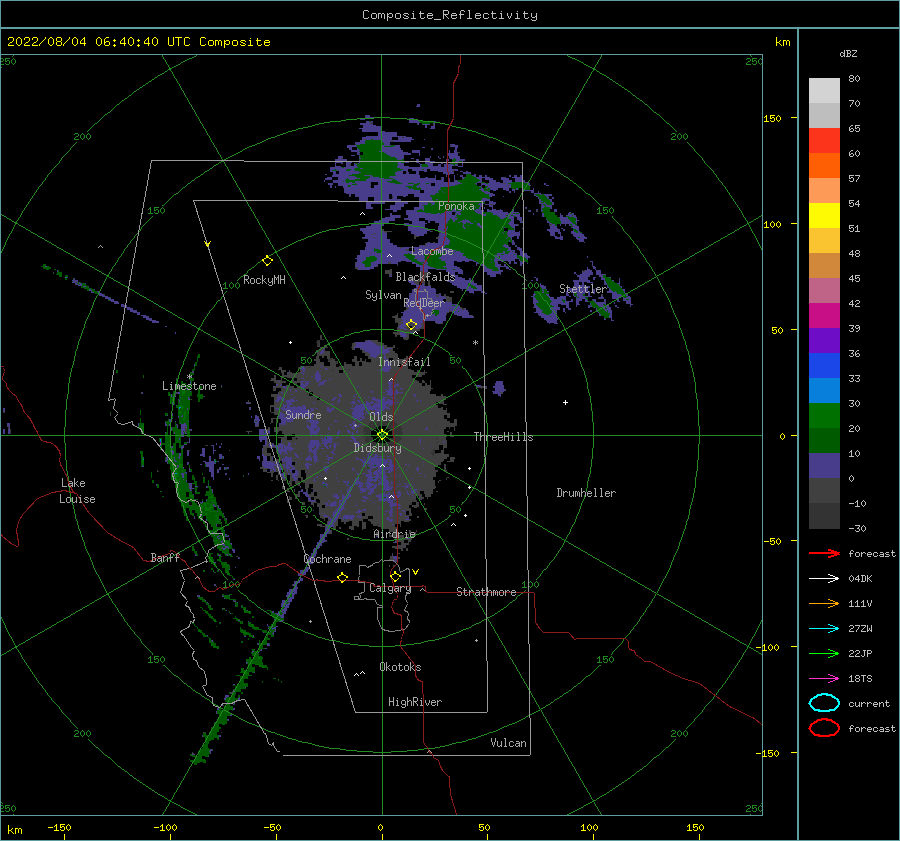Click the Sundre city label
The image size is (900, 841).
click(x=303, y=414)
